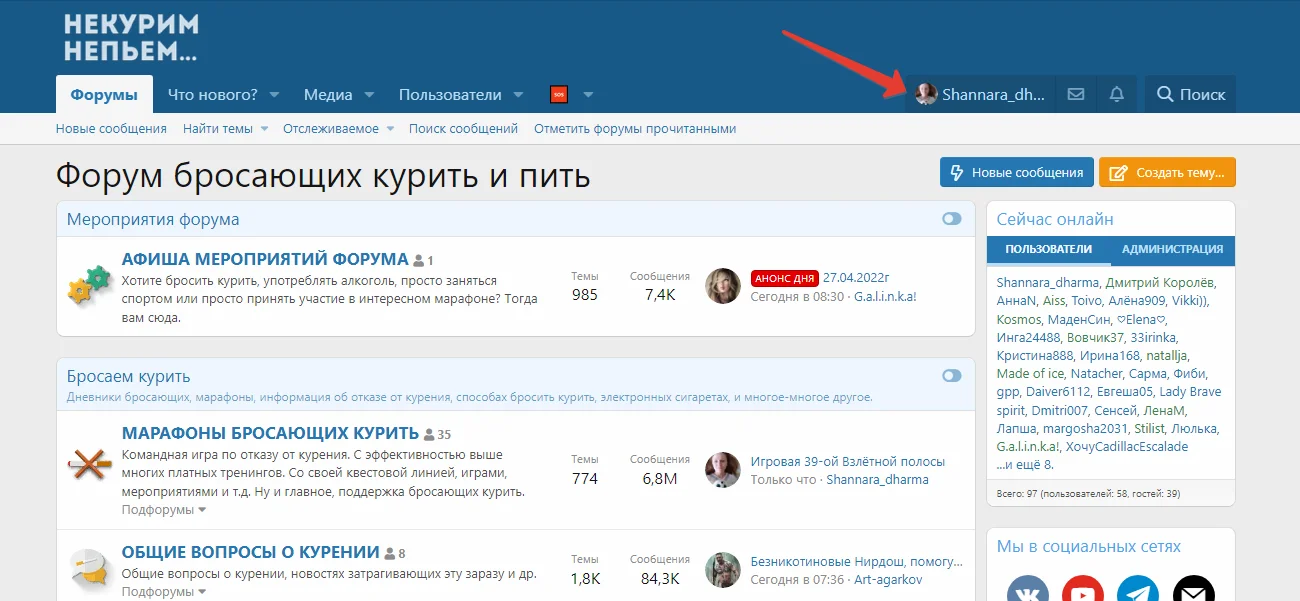The width and height of the screenshot is (1300, 601).
Task: Click ...и ещё 8. link in online list
Action: pyautogui.click(x=1025, y=464)
